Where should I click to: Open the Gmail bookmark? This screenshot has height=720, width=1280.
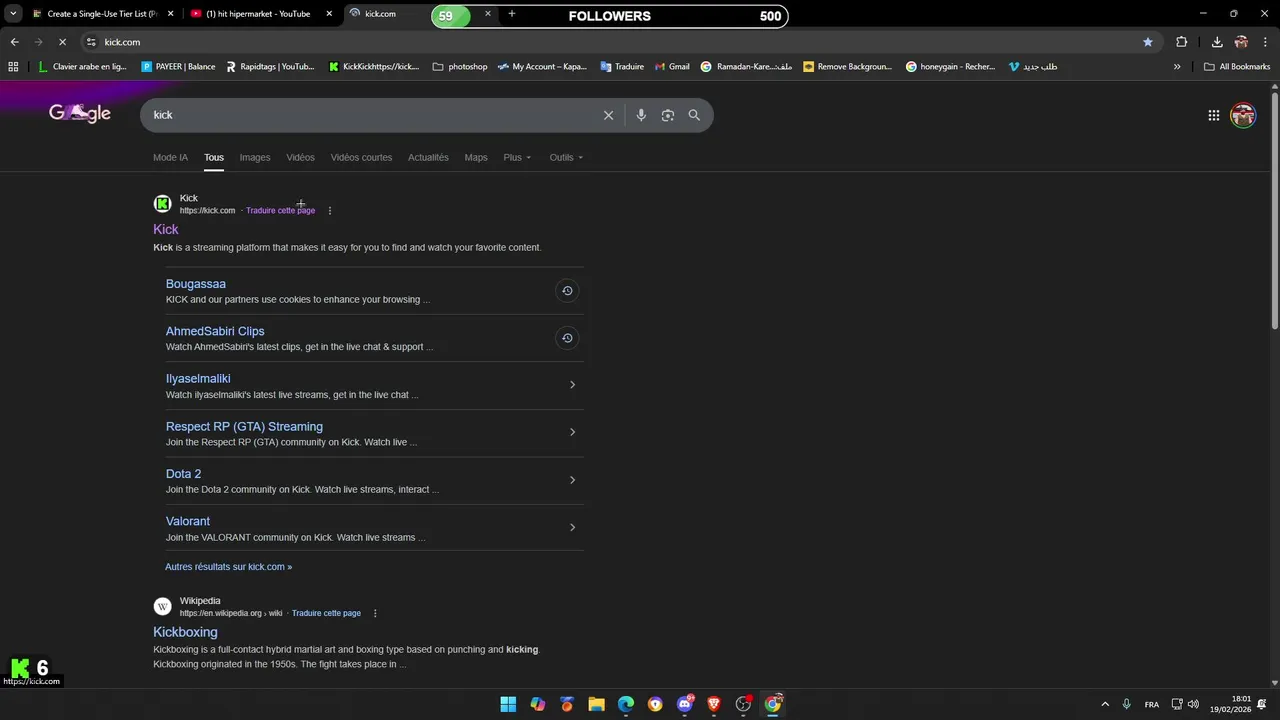pyautogui.click(x=672, y=67)
